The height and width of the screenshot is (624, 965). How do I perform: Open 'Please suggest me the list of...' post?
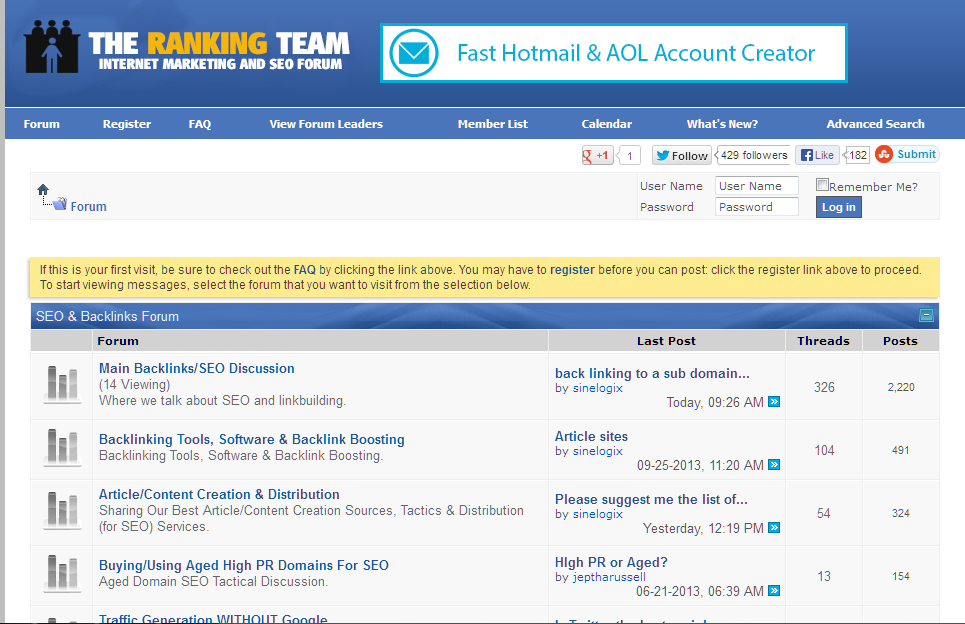tap(651, 499)
